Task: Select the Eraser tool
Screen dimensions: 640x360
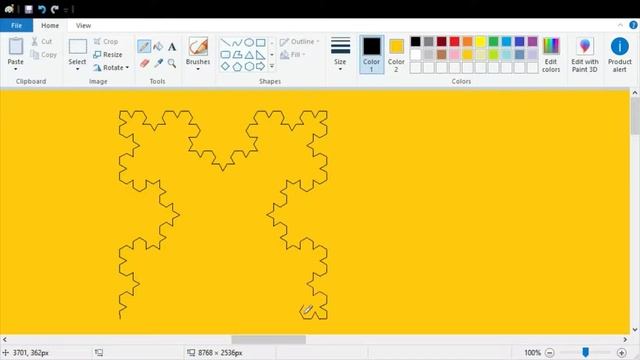Action: pos(144,63)
